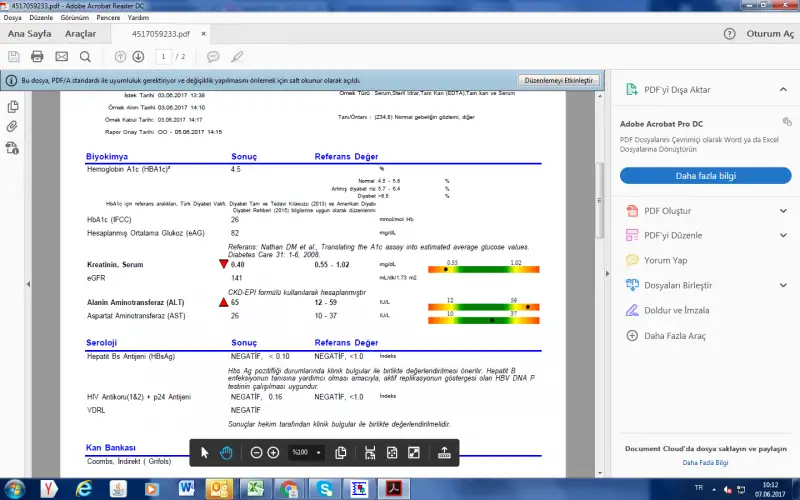Click the Düzenlemeyi Etkinleştir button

tap(560, 79)
